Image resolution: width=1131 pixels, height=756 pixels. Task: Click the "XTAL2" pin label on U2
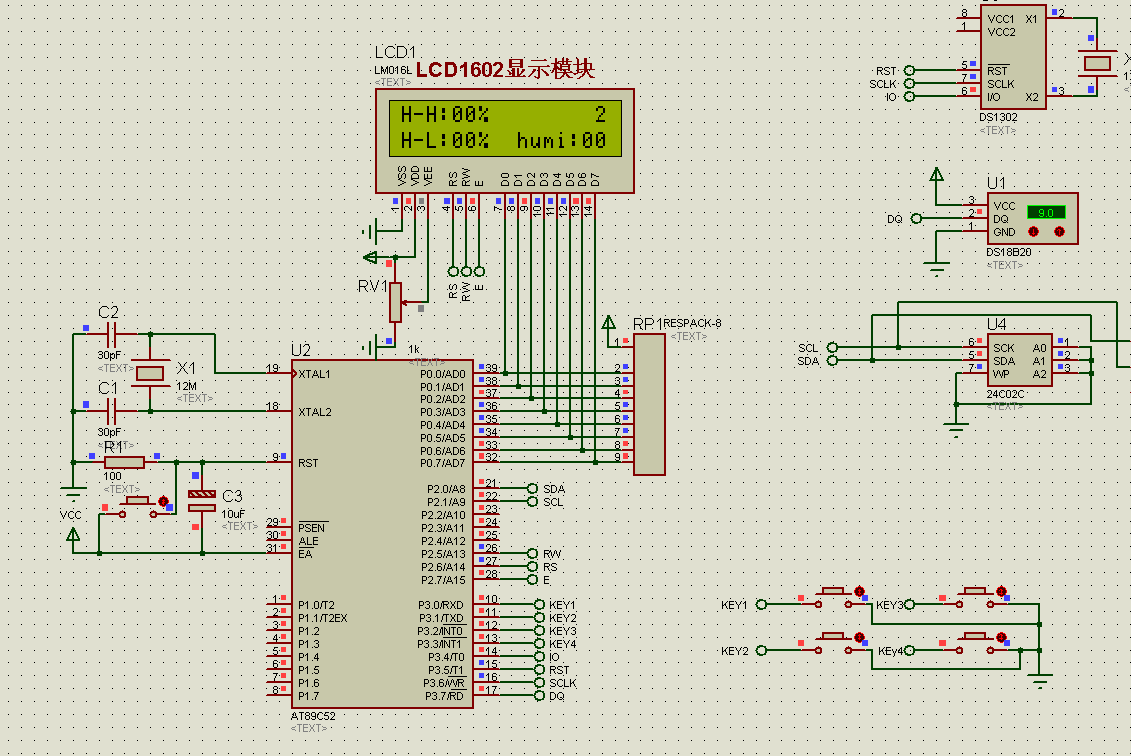(315, 412)
